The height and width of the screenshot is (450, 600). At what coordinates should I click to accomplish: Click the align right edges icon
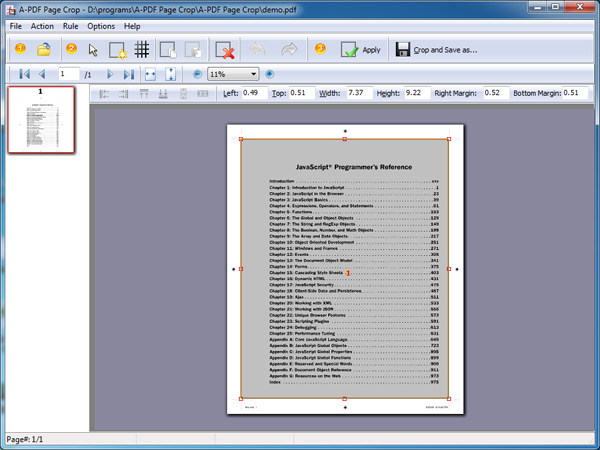[x=123, y=94]
